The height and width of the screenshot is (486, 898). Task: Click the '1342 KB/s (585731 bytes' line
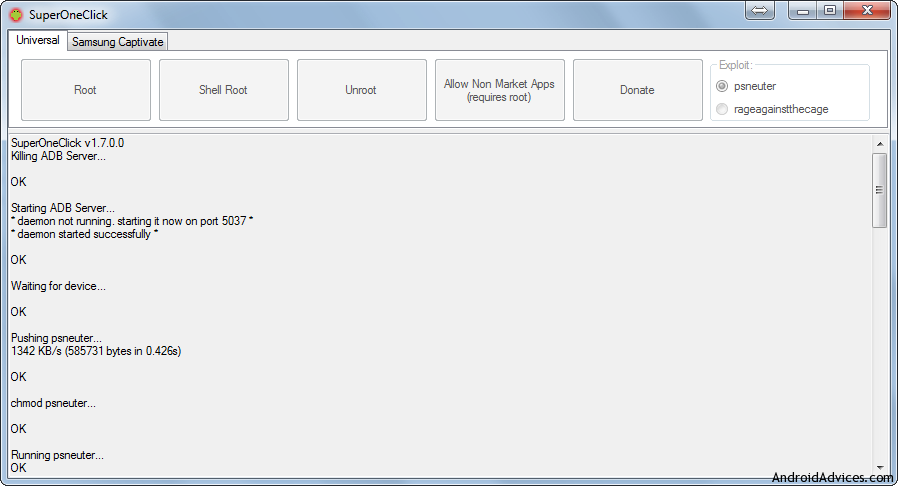(96, 351)
